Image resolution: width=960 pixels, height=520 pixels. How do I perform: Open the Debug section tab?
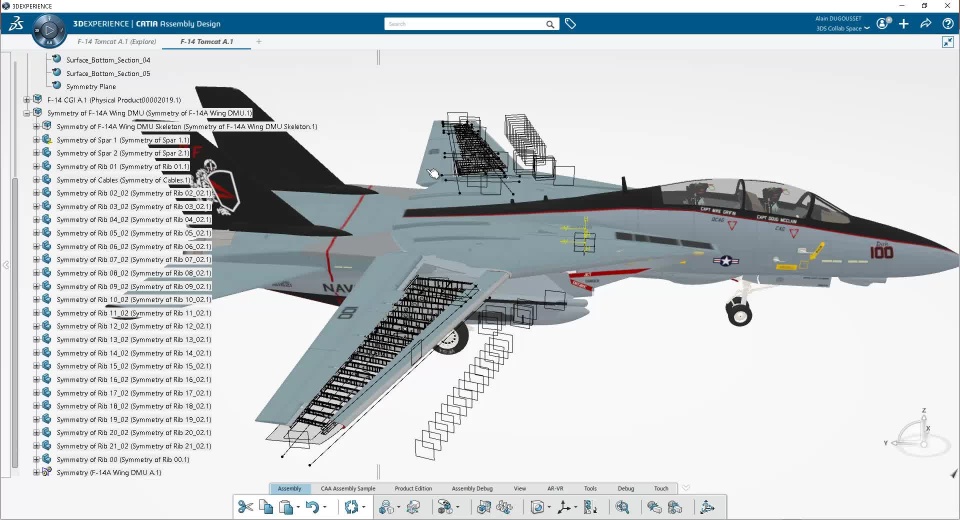(626, 488)
